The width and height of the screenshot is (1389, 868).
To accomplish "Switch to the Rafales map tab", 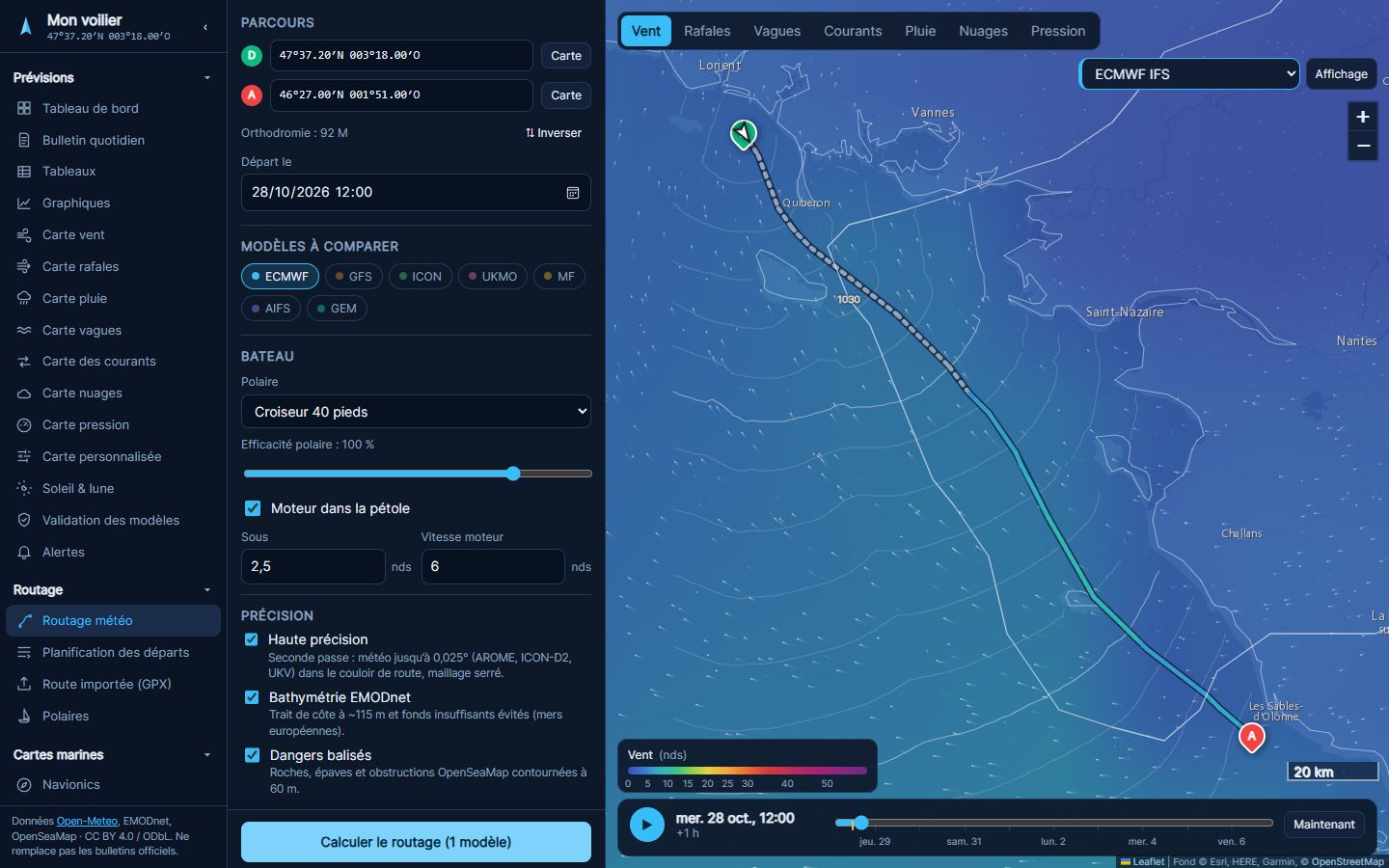I will 707,31.
